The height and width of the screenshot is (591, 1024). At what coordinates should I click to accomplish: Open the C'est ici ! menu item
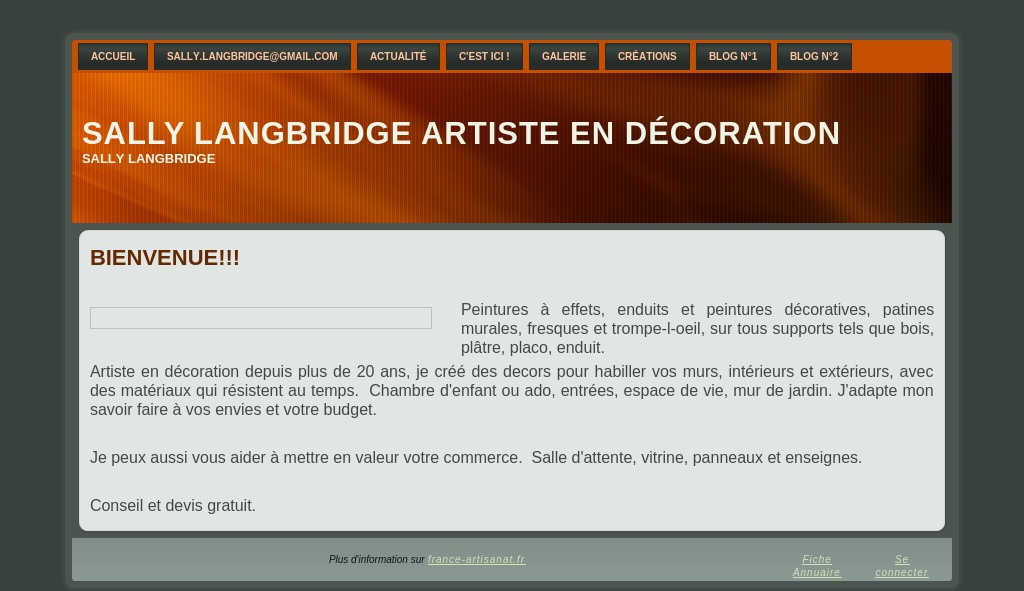[x=484, y=56]
